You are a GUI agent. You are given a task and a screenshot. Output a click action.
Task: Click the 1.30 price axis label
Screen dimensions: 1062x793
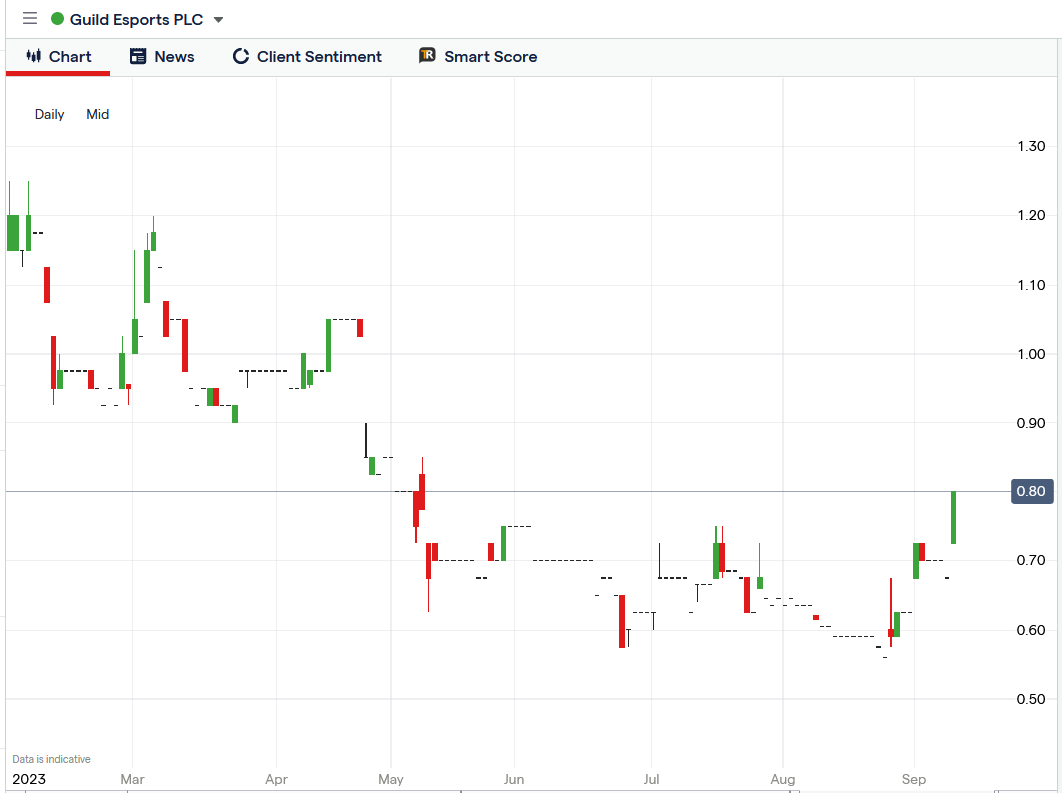[x=1031, y=146]
